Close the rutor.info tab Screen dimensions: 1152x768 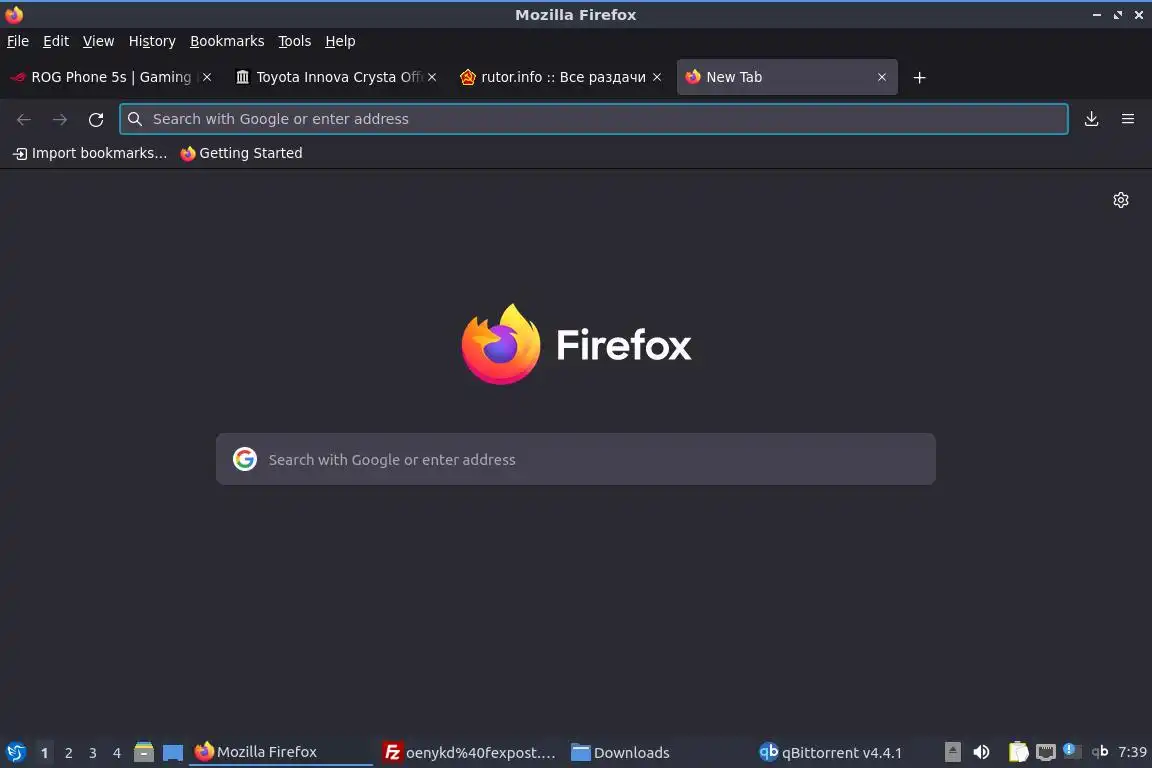point(657,77)
